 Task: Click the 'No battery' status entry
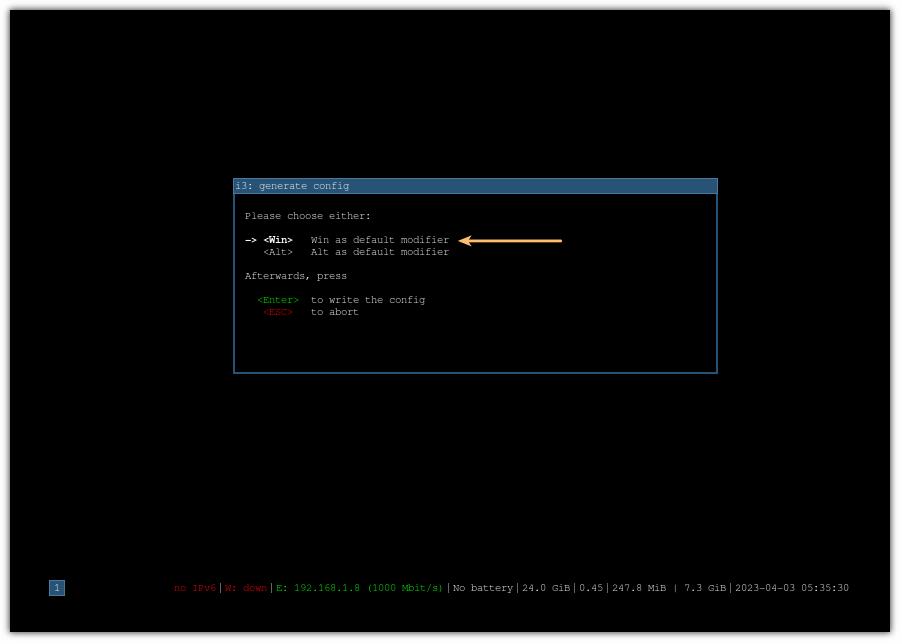pos(483,588)
